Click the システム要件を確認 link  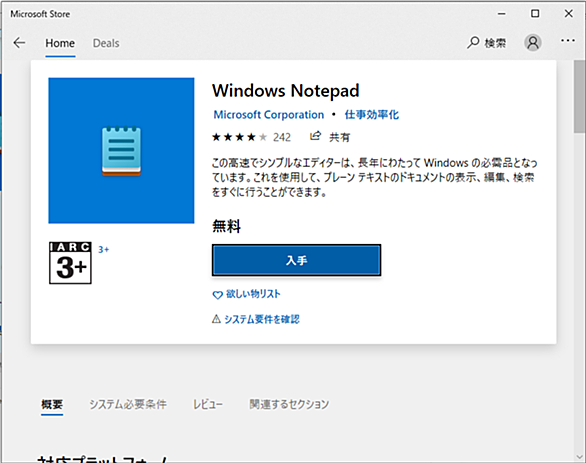click(262, 319)
